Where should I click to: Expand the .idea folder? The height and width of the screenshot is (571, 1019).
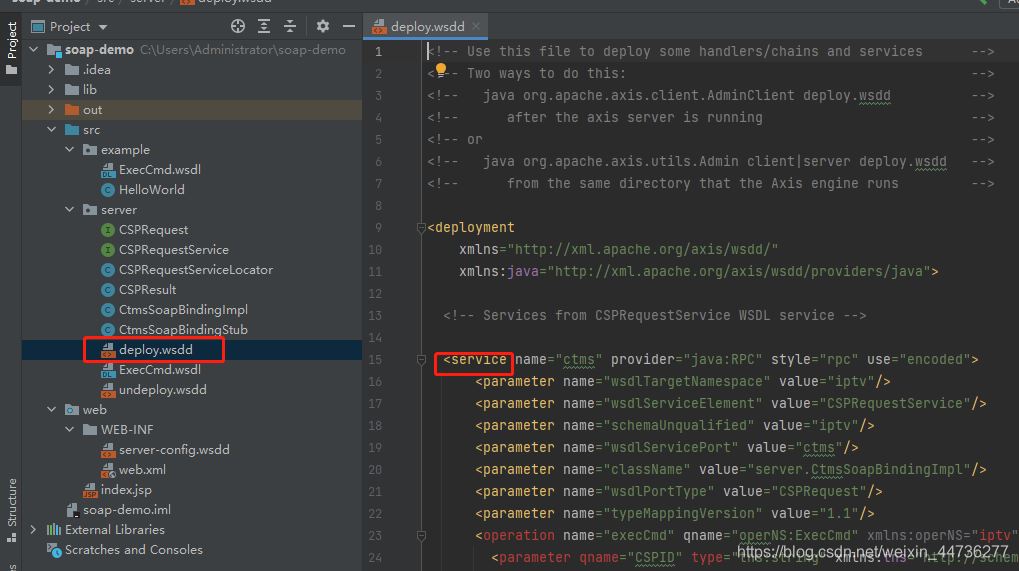click(x=52, y=70)
